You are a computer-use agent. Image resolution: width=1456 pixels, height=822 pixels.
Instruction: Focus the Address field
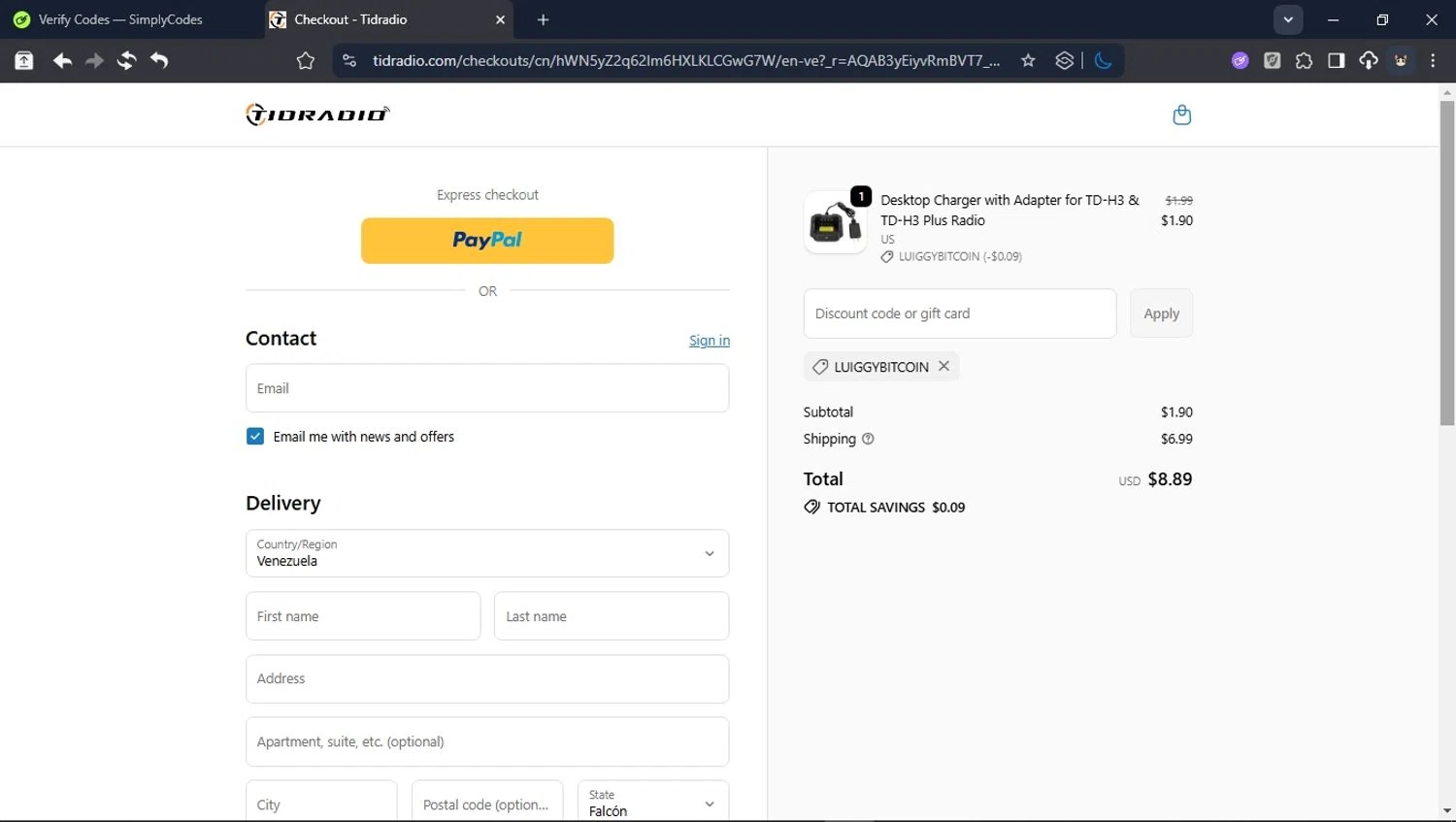487,679
